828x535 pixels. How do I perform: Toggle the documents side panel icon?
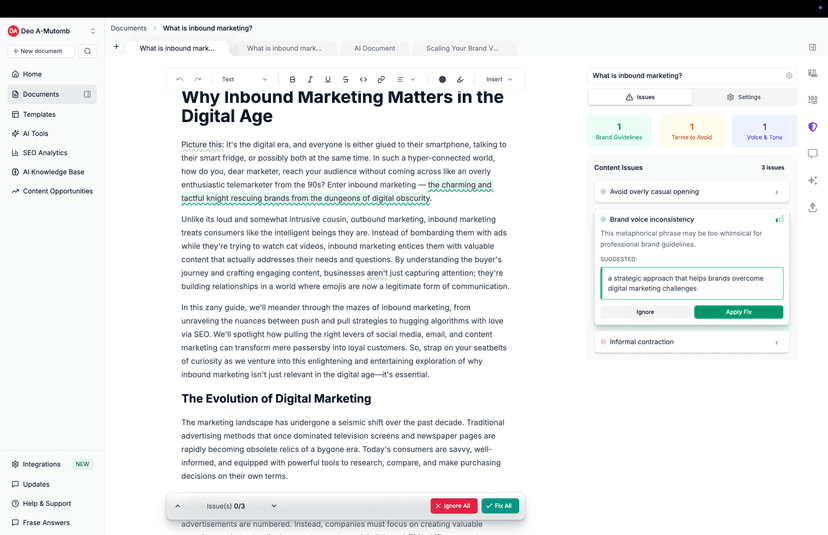click(x=87, y=94)
